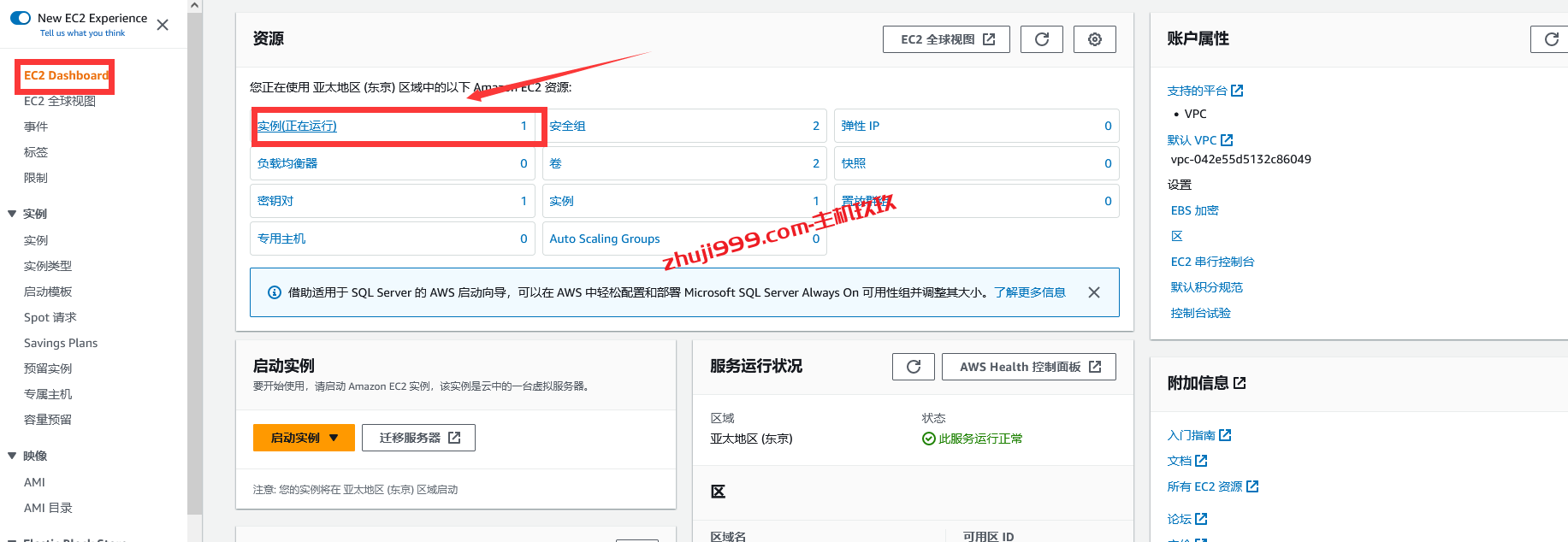Image resolution: width=1568 pixels, height=542 pixels.
Task: Open 快照 resource link
Action: pyautogui.click(x=853, y=163)
